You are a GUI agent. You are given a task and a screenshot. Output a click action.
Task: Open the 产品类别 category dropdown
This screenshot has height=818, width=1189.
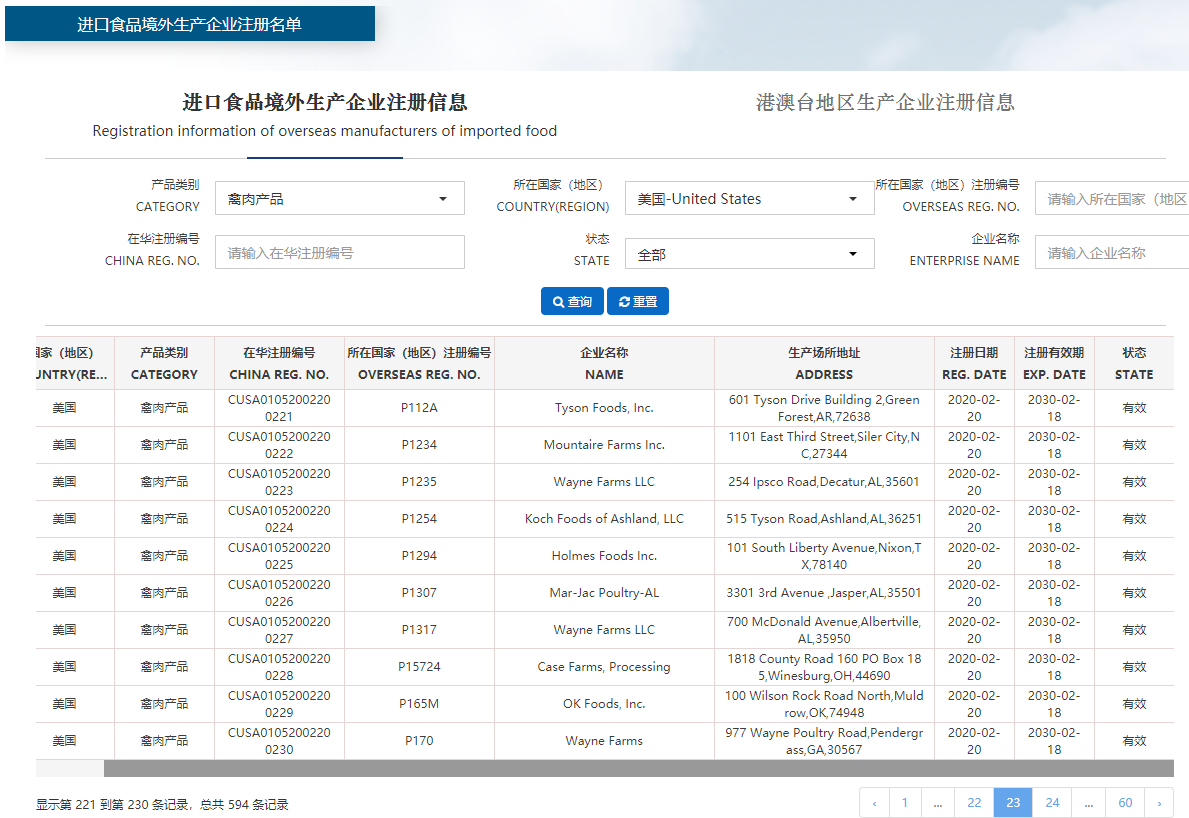click(340, 198)
